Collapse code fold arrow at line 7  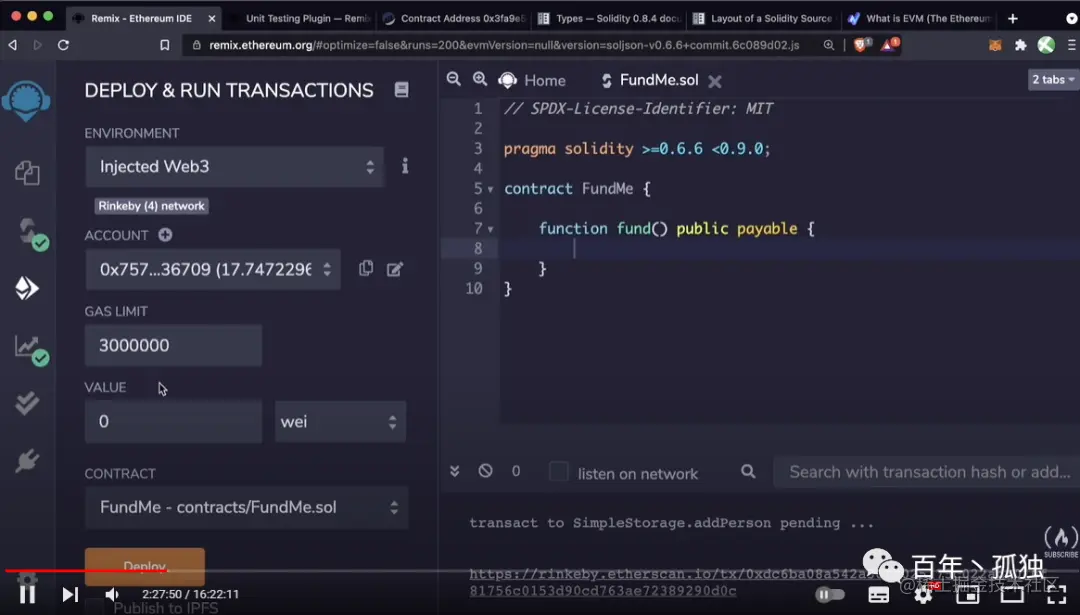pos(490,229)
